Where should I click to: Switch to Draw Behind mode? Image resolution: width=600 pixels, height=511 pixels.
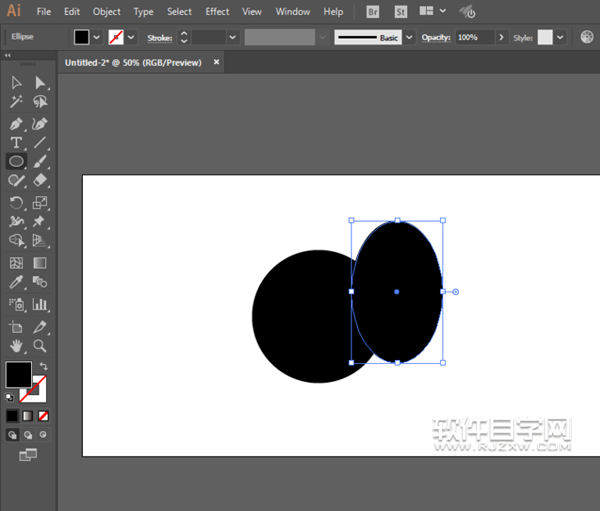coord(28,435)
